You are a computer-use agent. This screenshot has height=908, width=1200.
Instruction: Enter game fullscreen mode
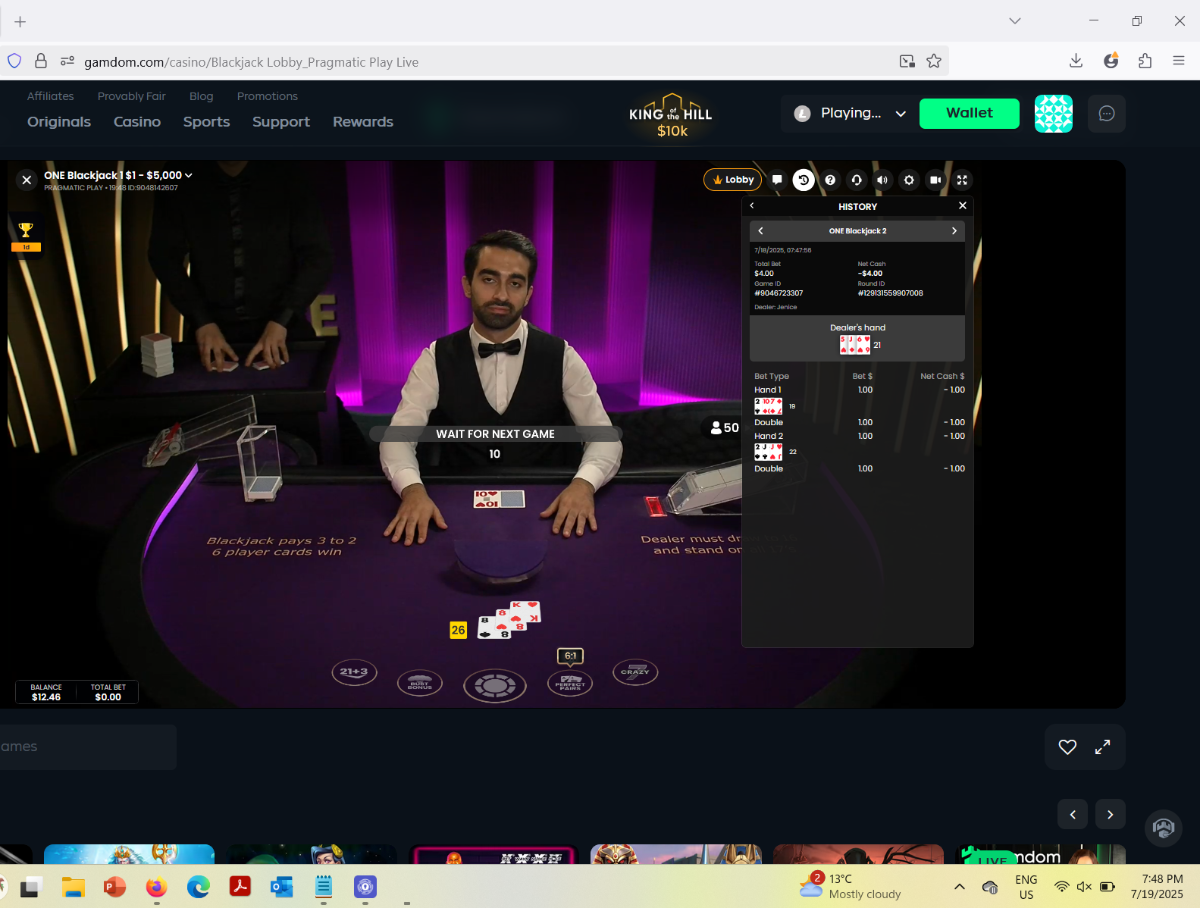[x=962, y=180]
